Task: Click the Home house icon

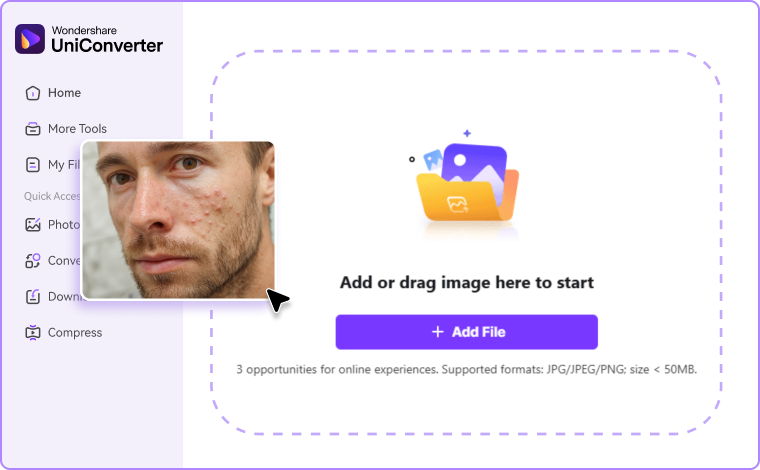Action: coord(32,93)
